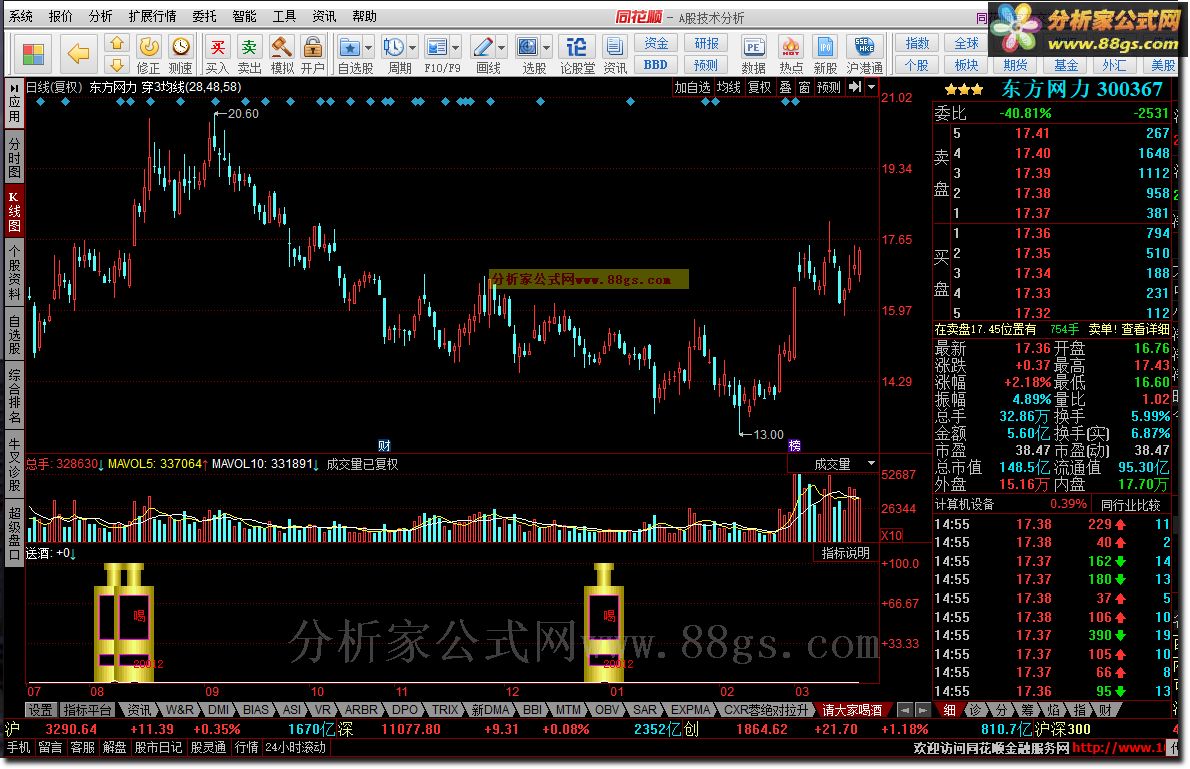Open 超级盘口 sidebar panel
This screenshot has height=769, width=1190.
click(14, 534)
